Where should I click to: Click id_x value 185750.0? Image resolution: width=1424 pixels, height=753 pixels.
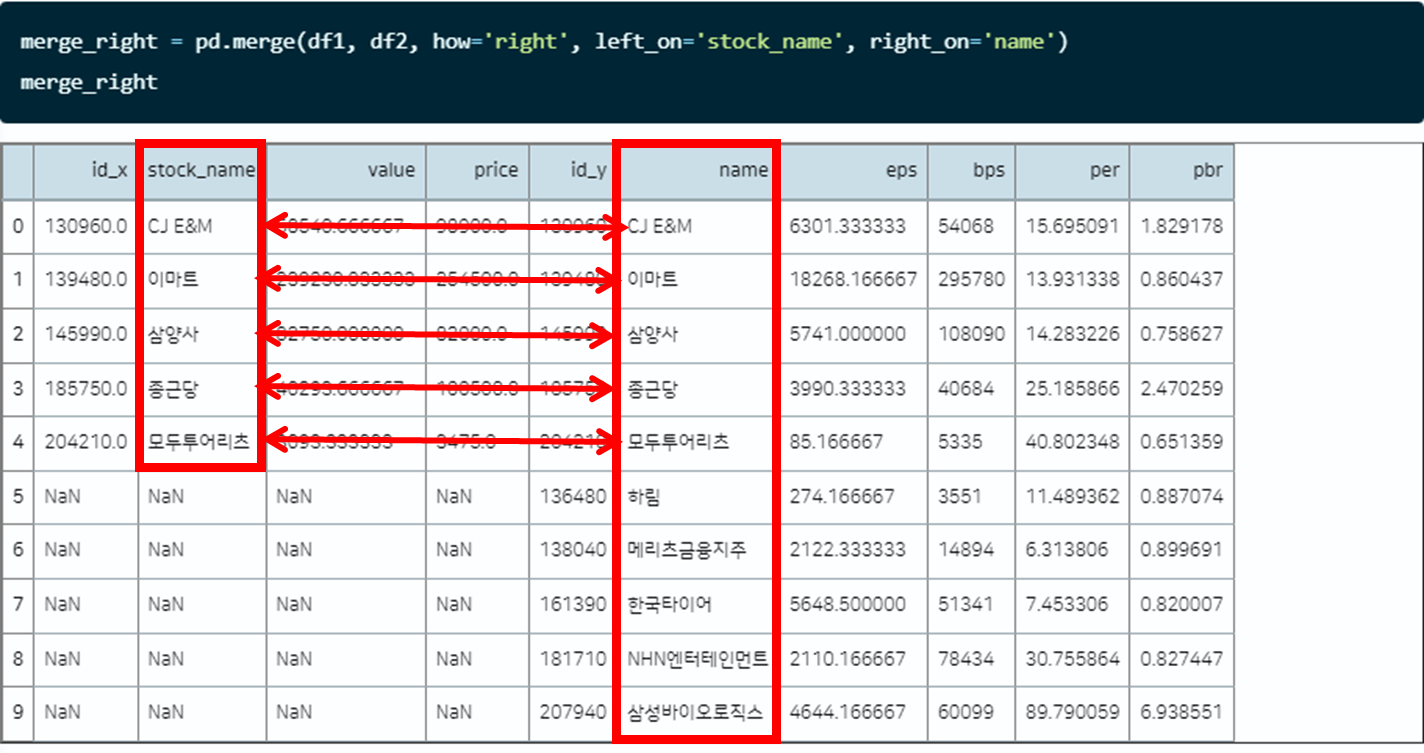coord(86,388)
